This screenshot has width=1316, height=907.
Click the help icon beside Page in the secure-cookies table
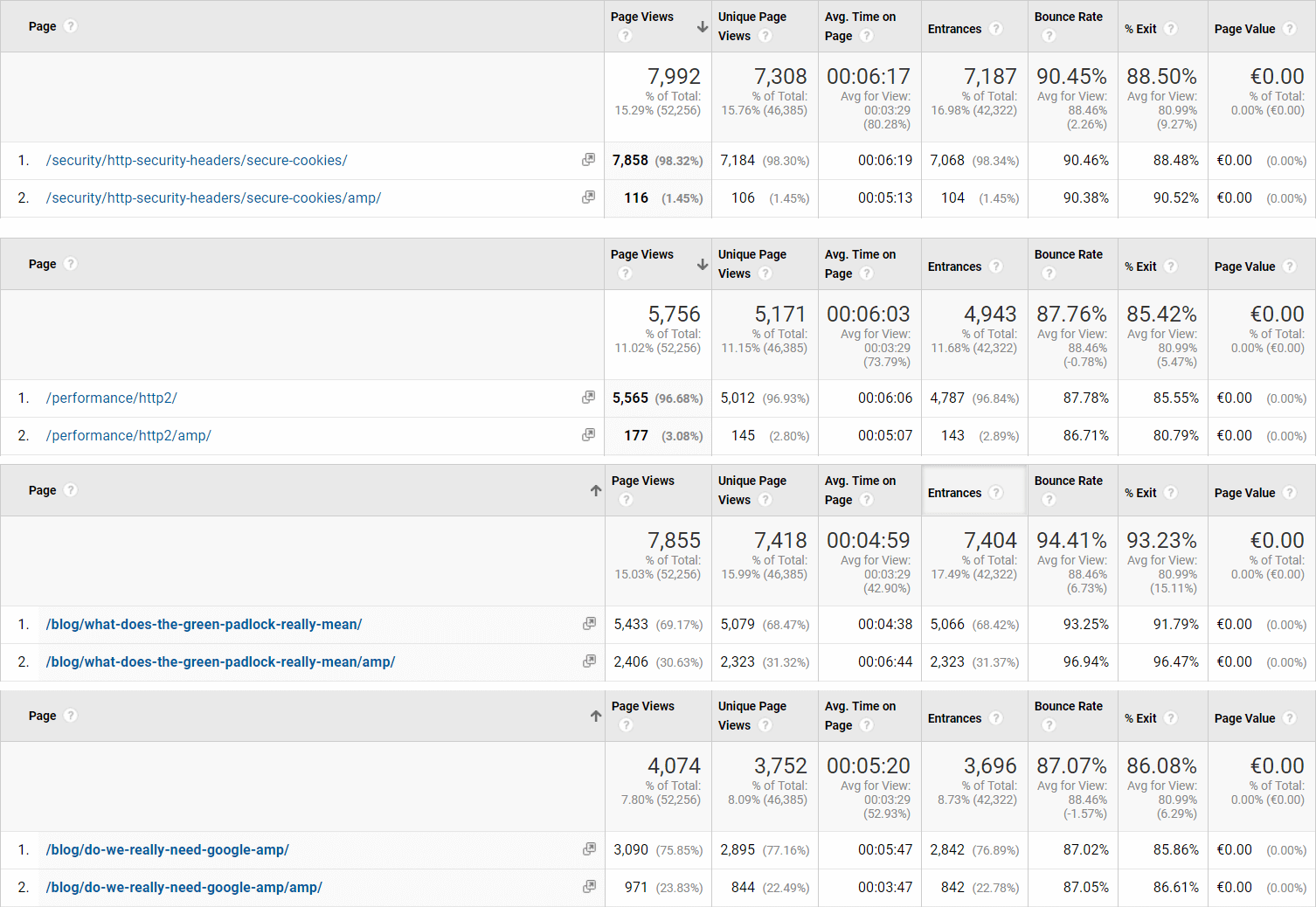point(71,26)
